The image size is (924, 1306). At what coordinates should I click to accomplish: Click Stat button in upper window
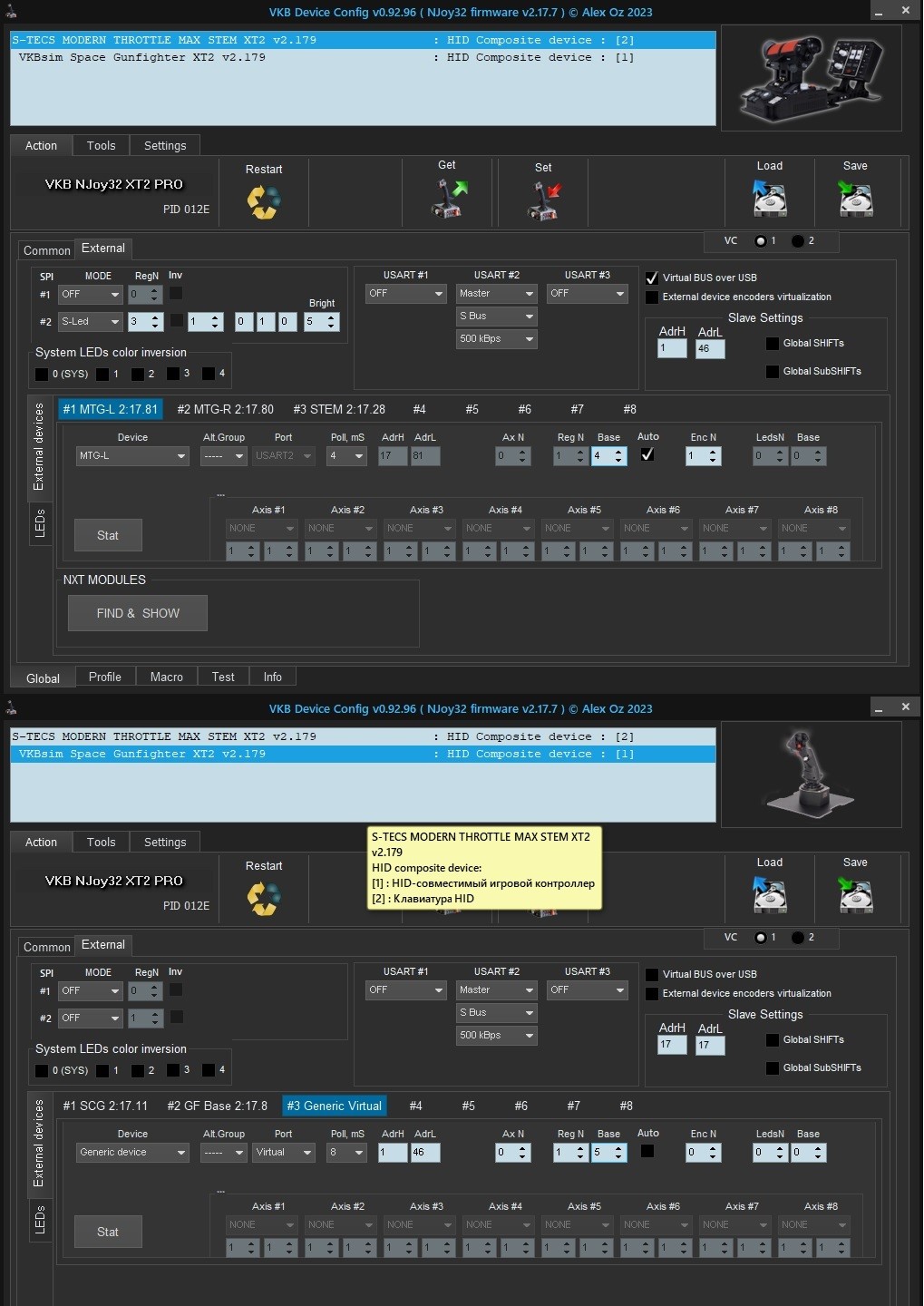click(108, 535)
